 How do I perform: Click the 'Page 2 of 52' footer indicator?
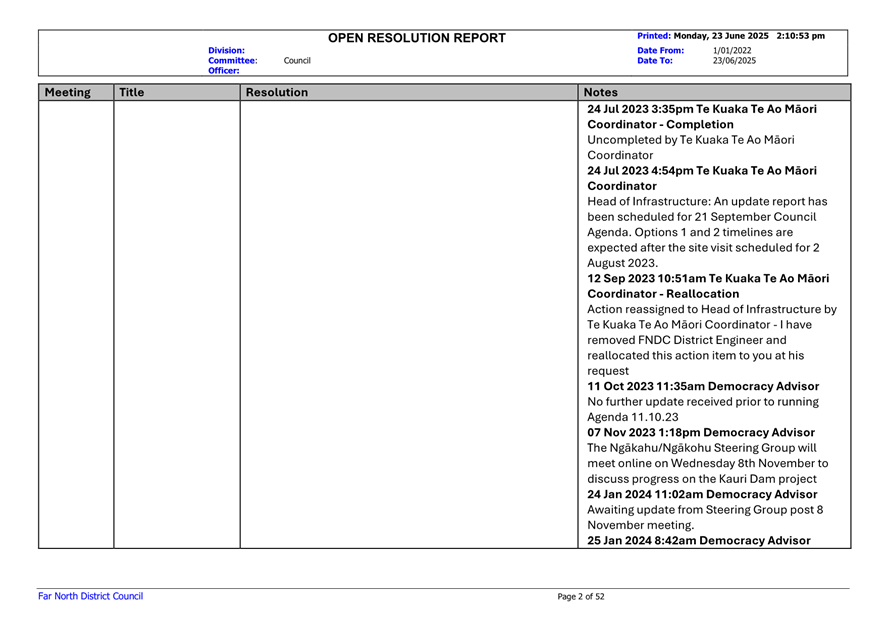(581, 597)
